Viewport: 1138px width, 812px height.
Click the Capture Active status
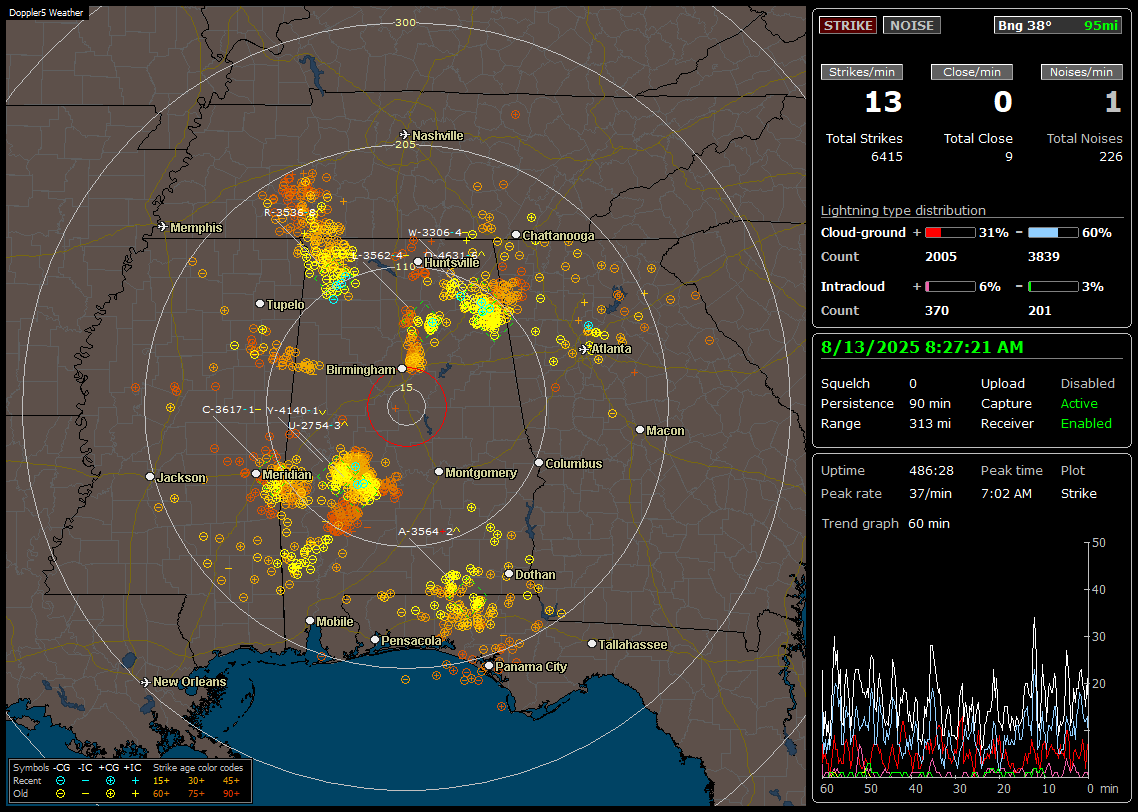[x=1079, y=403]
